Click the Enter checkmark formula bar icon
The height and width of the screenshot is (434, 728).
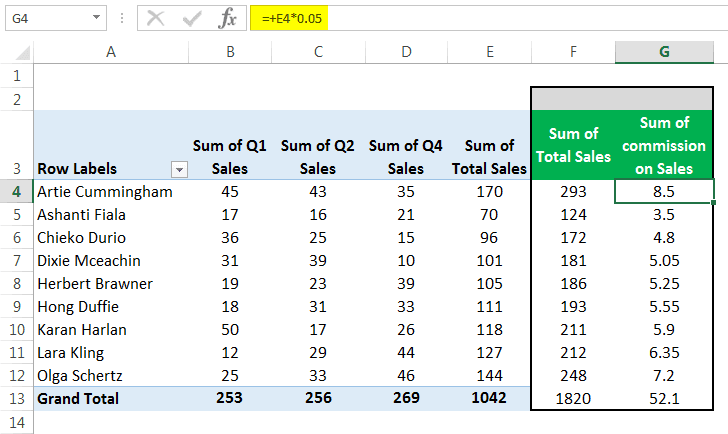(x=192, y=19)
